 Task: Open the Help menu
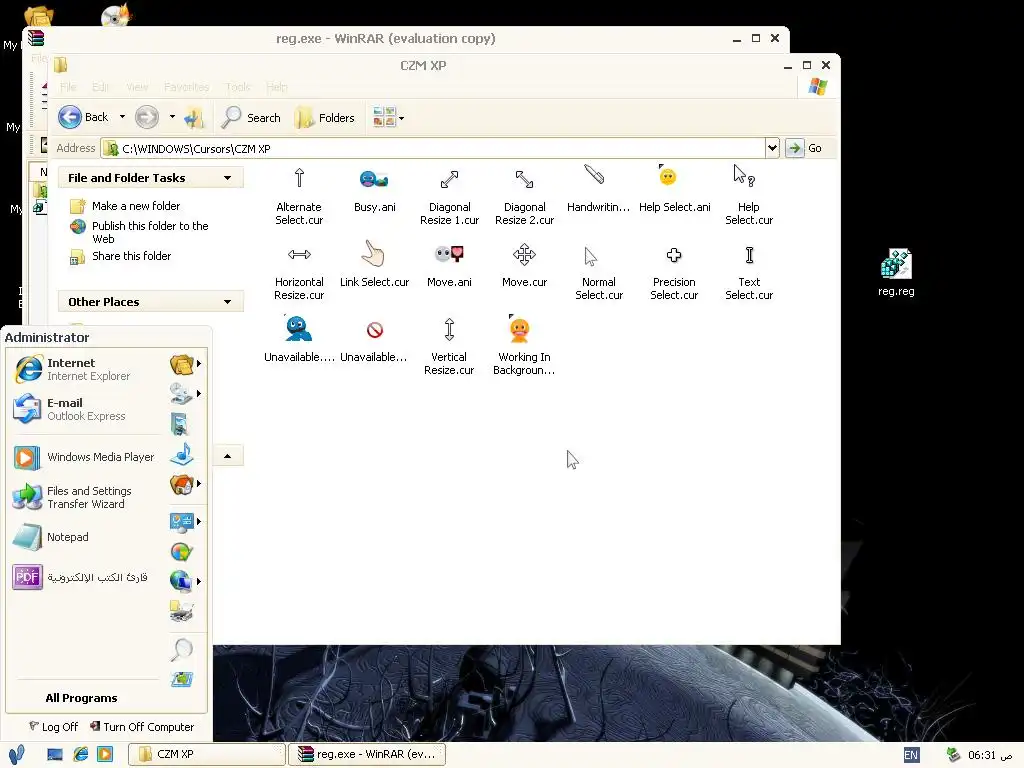[x=277, y=87]
